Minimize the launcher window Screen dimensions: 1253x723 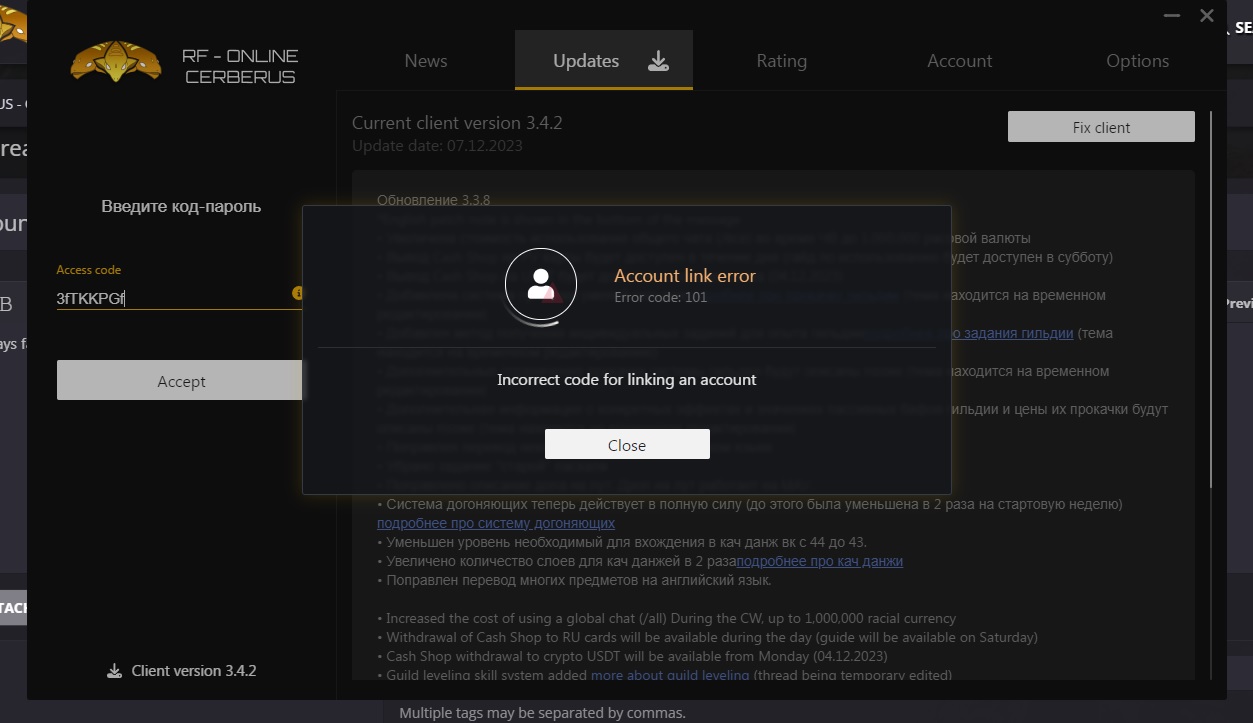[1171, 15]
